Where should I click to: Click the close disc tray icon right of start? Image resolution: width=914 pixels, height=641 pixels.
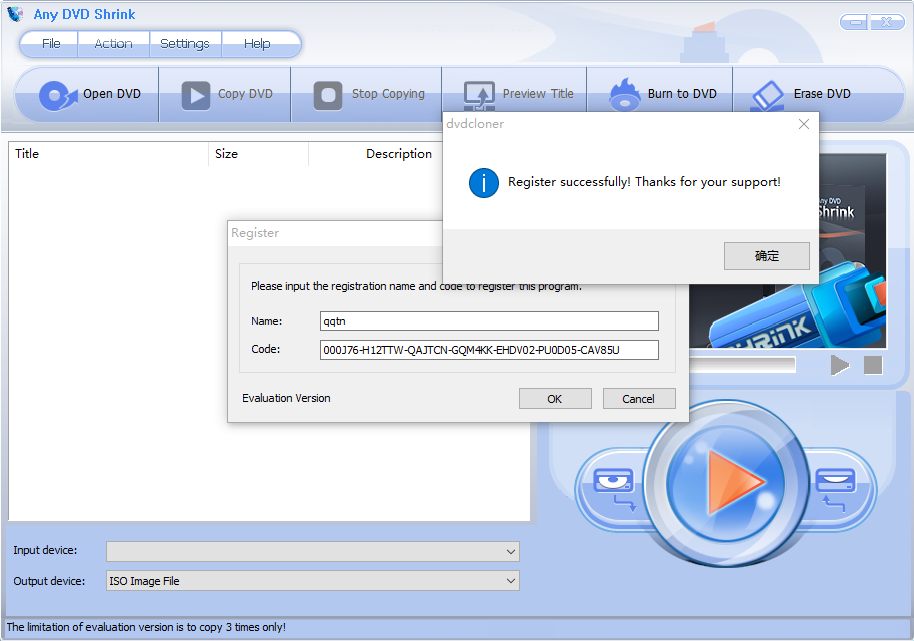coord(833,485)
